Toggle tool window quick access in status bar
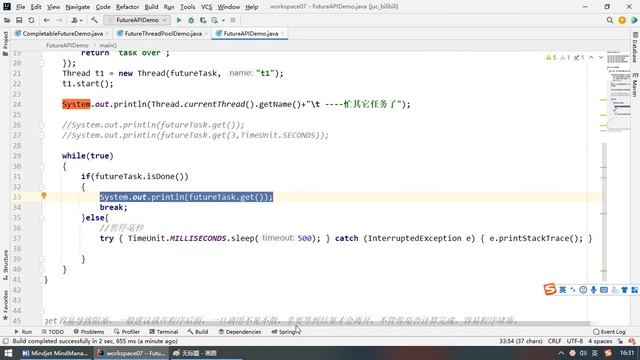The image size is (640, 360). 5,341
